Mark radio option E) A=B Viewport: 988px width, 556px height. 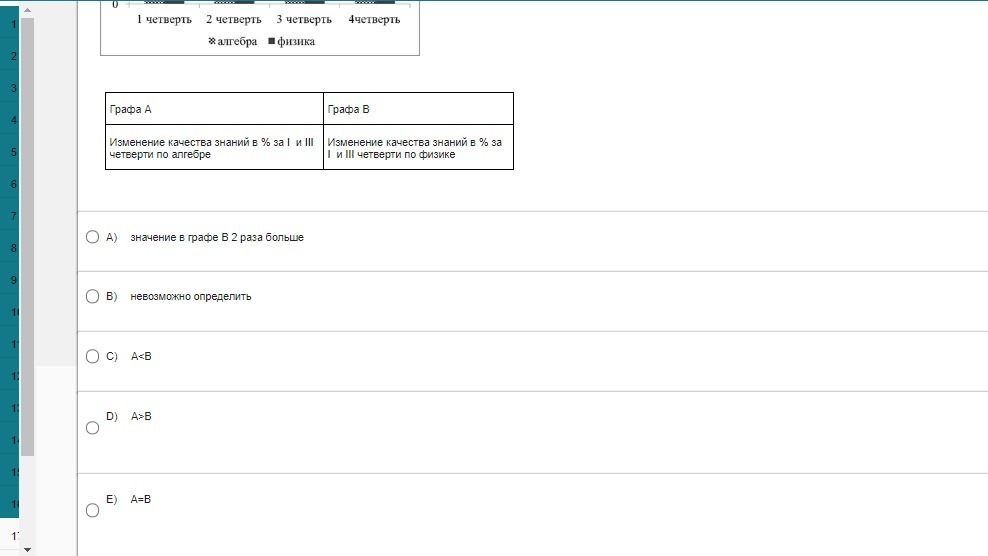(x=92, y=510)
